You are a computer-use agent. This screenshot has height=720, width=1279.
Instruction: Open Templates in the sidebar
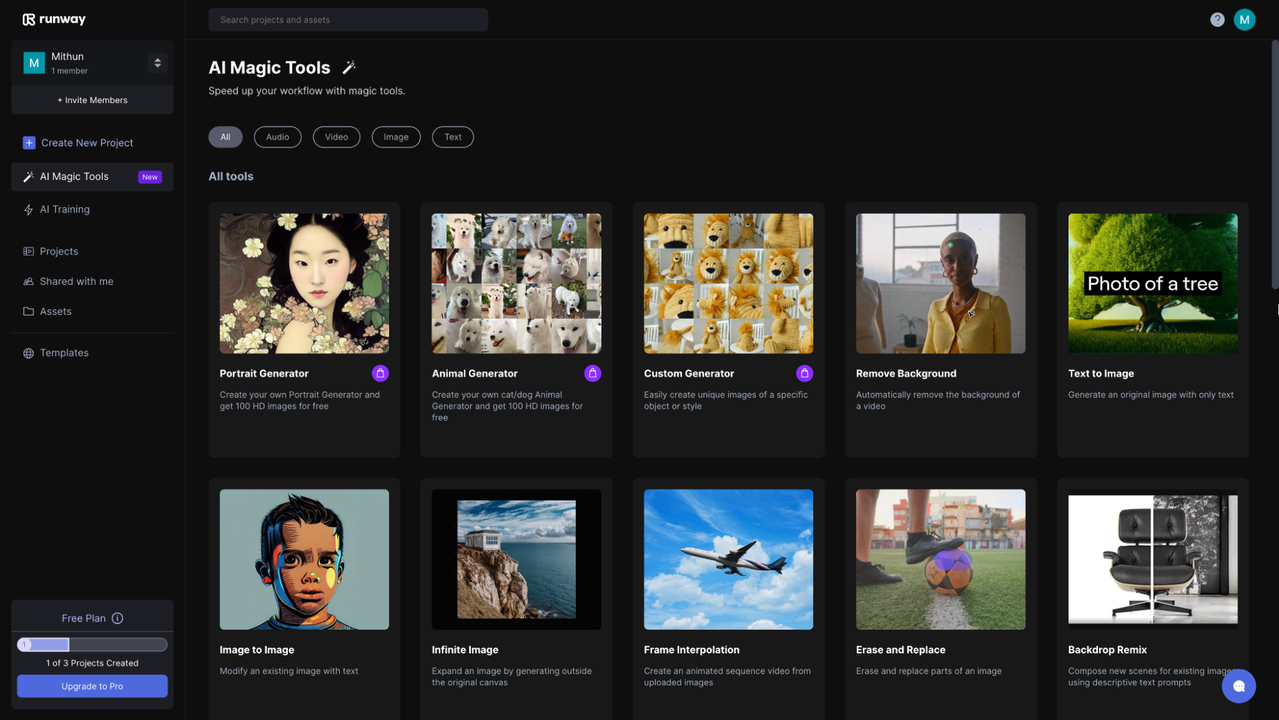coord(64,353)
